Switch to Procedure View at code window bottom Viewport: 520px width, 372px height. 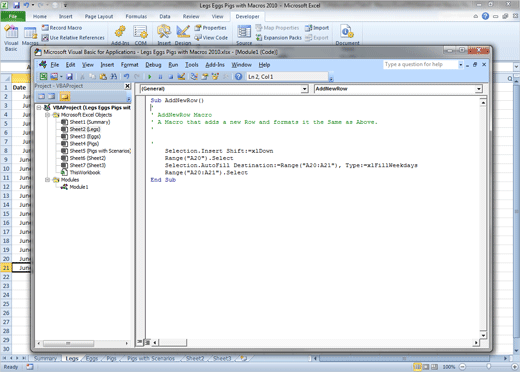tap(140, 342)
